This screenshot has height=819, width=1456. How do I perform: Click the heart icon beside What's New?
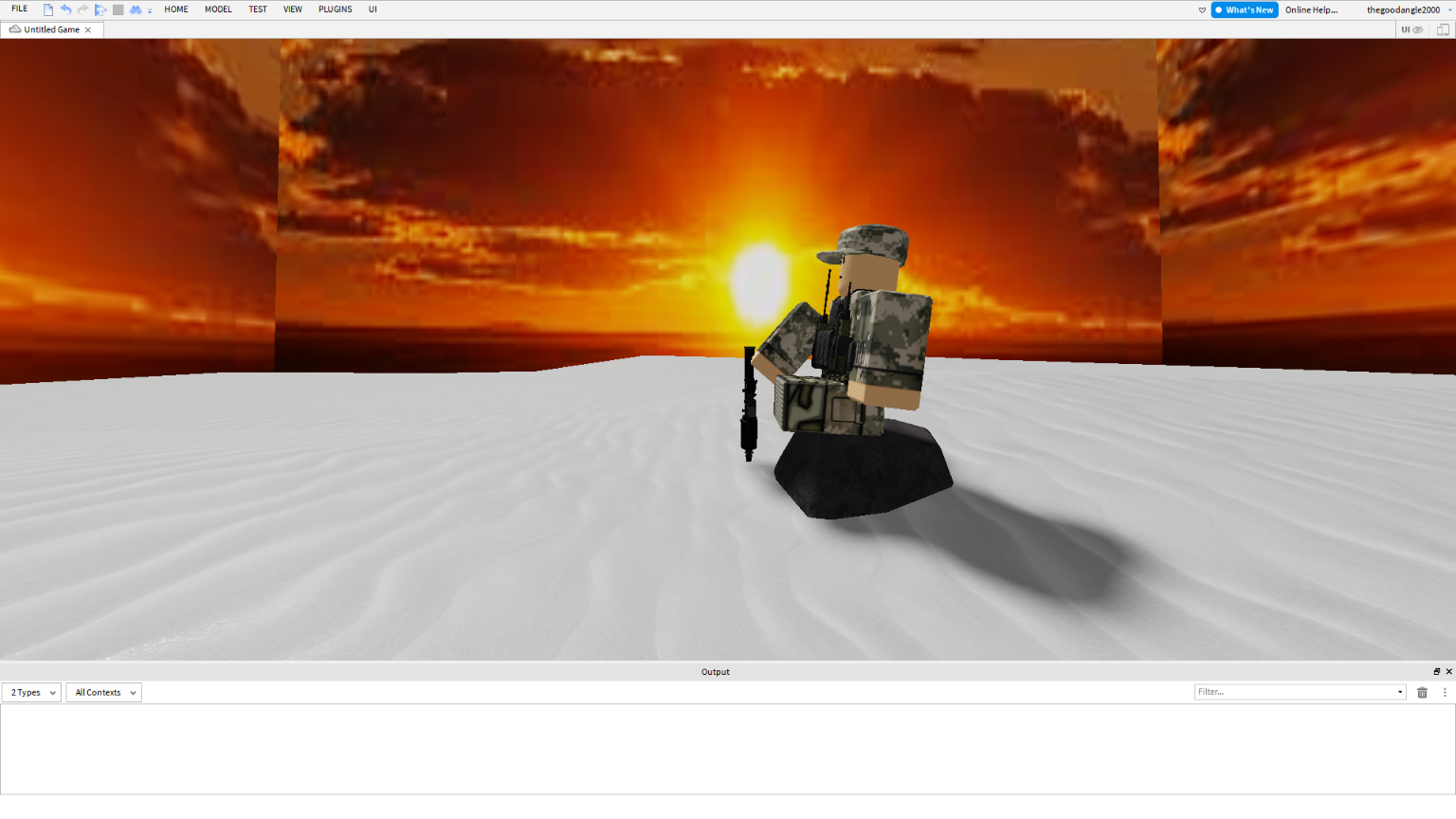click(1202, 10)
